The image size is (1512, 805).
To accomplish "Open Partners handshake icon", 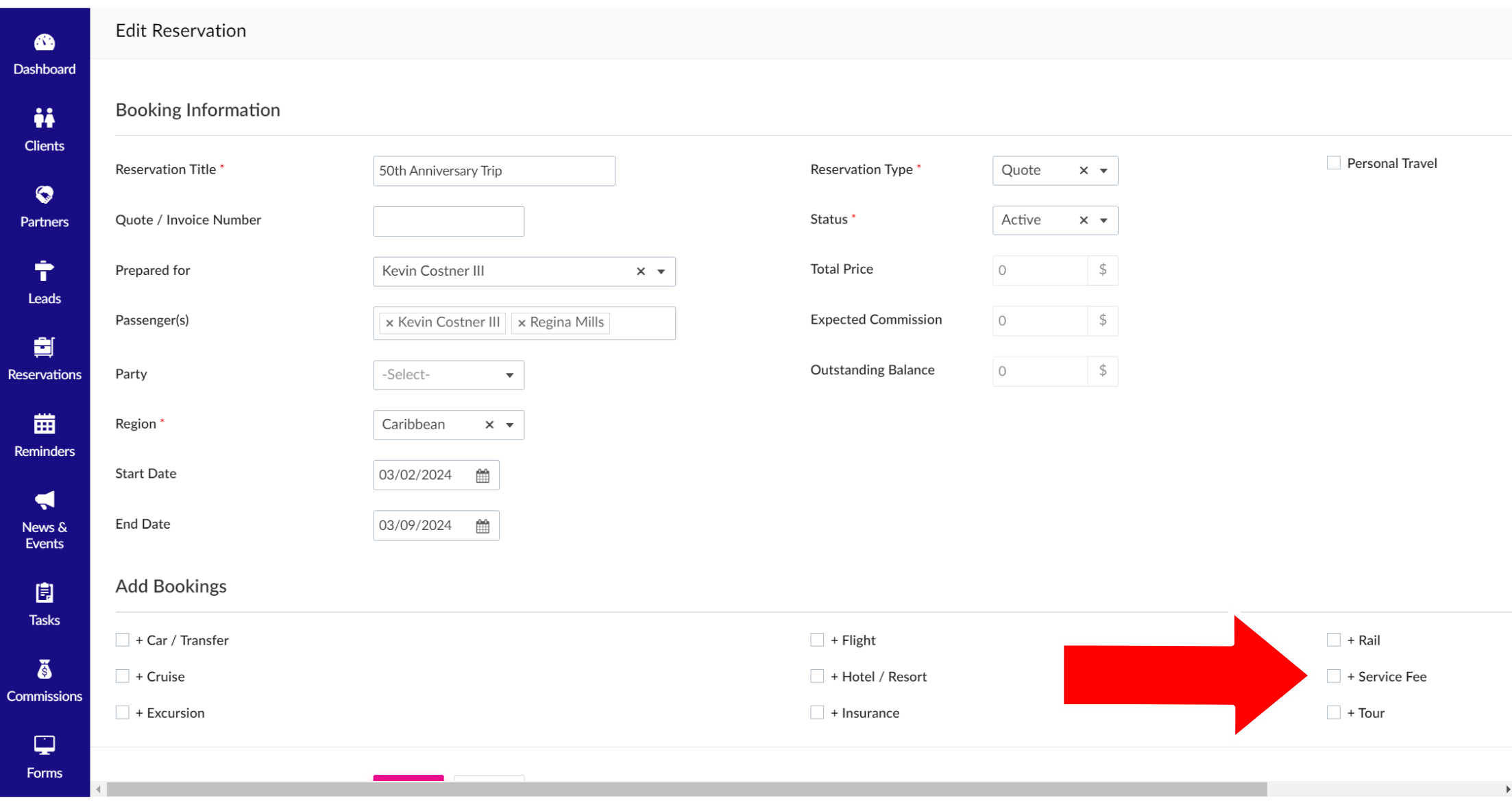I will click(45, 195).
